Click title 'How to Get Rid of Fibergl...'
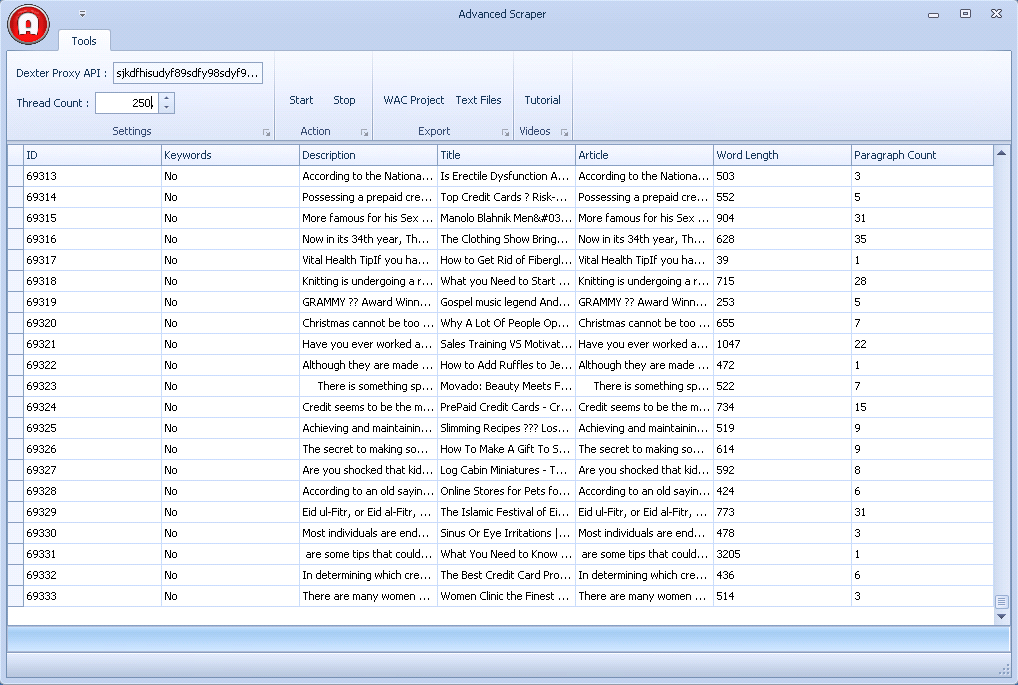The width and height of the screenshot is (1018, 685). pyautogui.click(x=506, y=260)
